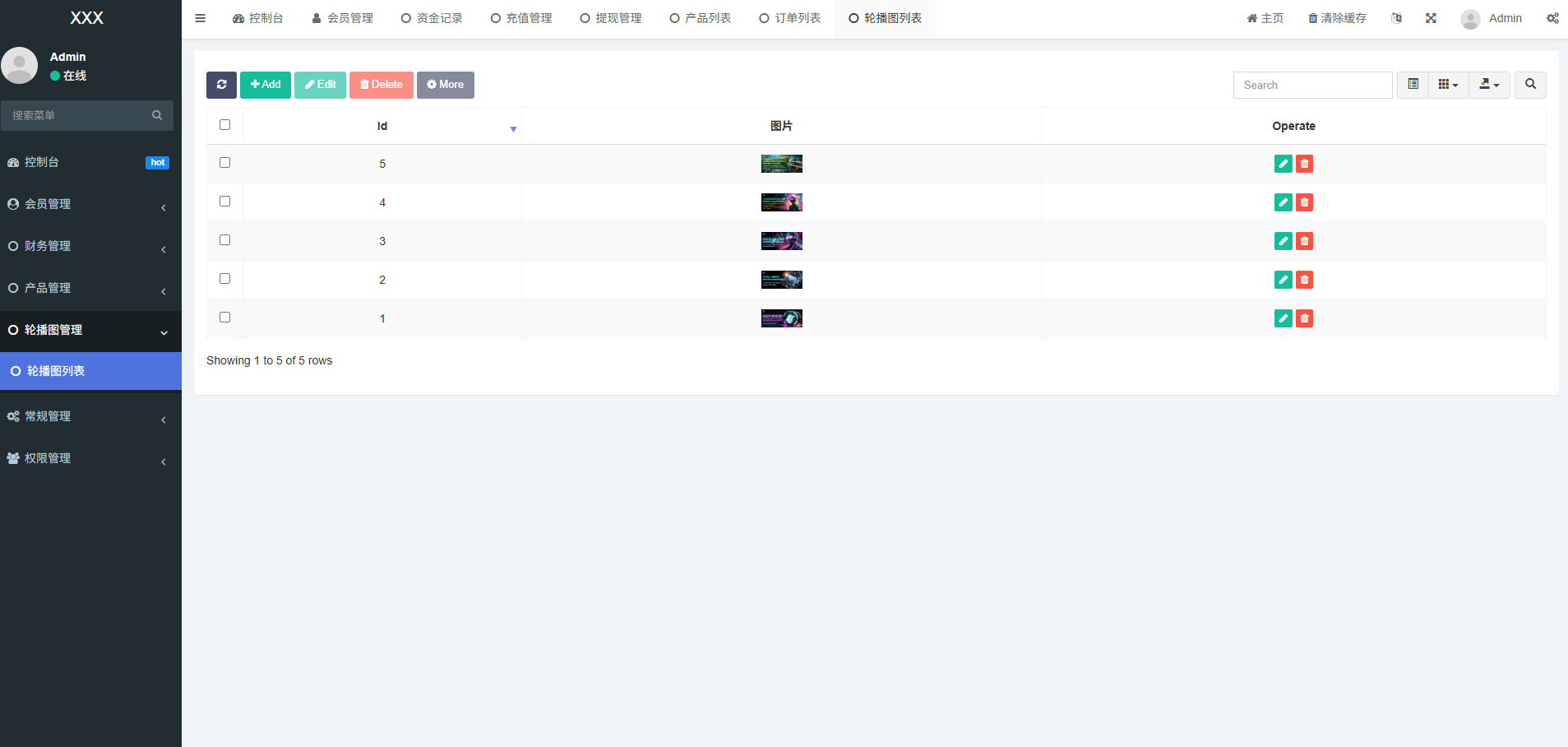Click the red delete icon for row 3
The image size is (1568, 747).
click(x=1304, y=241)
